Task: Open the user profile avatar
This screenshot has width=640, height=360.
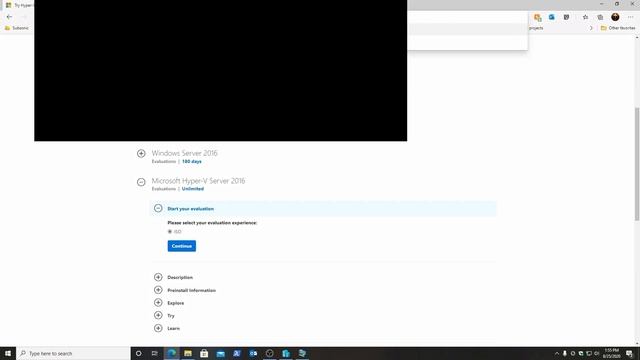Action: [x=615, y=17]
